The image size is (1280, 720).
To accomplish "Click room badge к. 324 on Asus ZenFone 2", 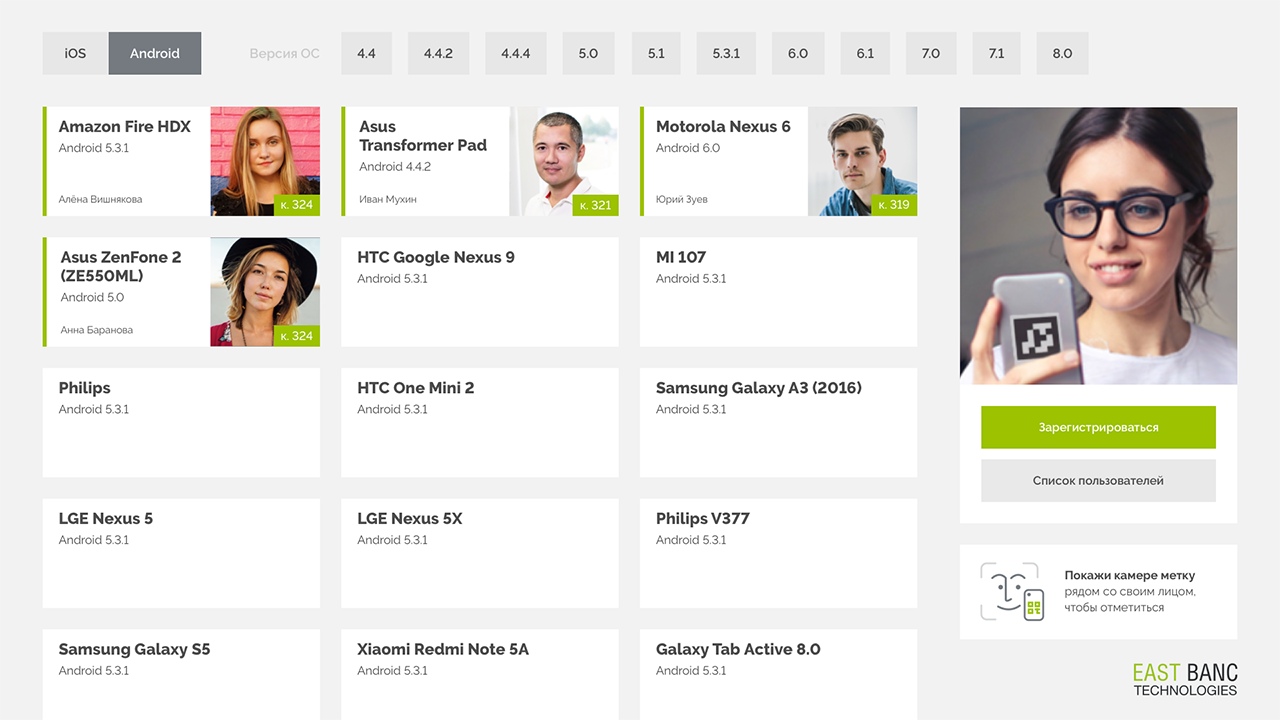I will point(297,336).
